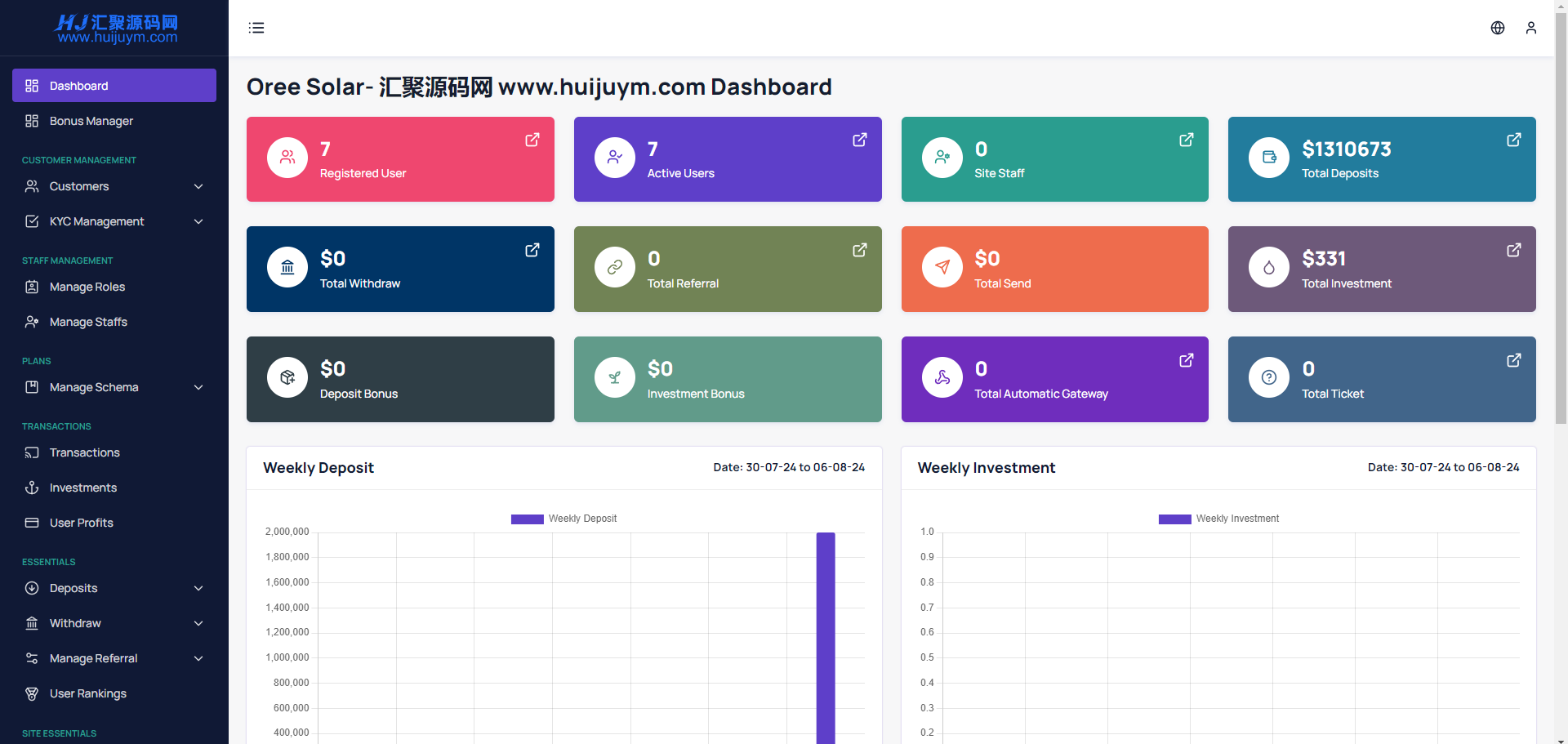
Task: Click the Total Send paper plane icon
Action: pos(942,267)
